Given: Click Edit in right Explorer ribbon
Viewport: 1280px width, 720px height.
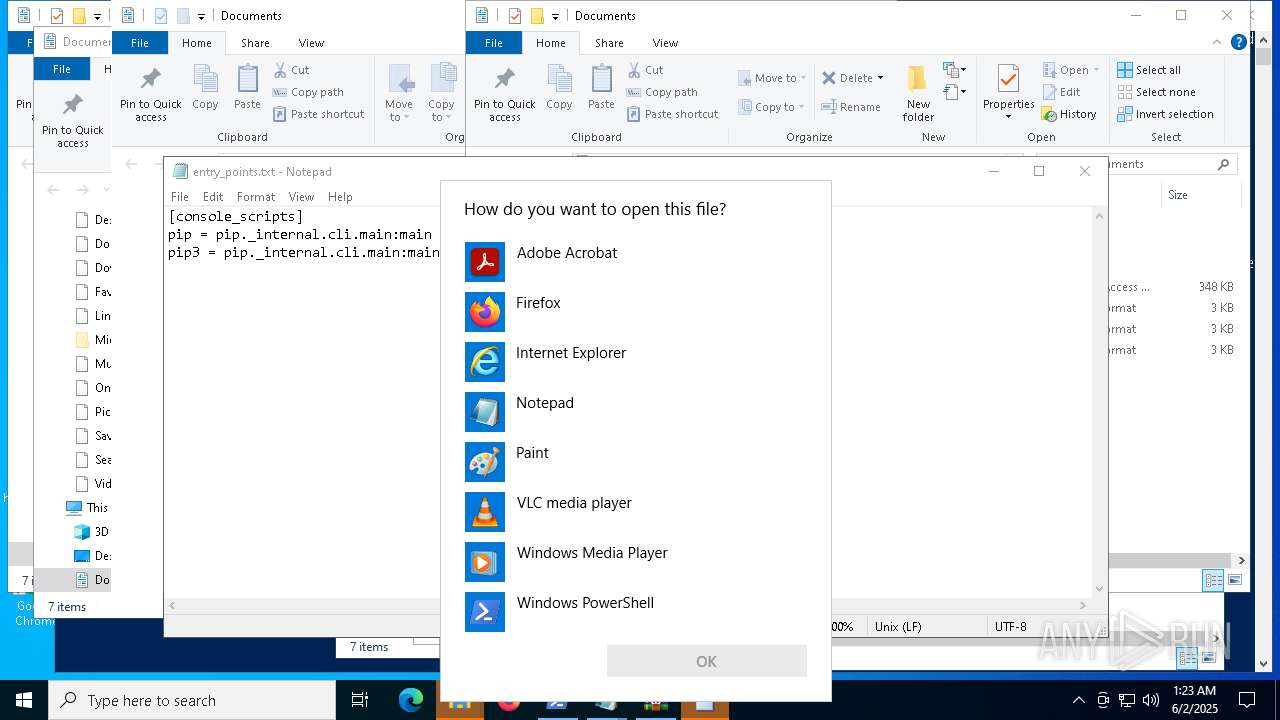Looking at the screenshot, I should (1061, 92).
